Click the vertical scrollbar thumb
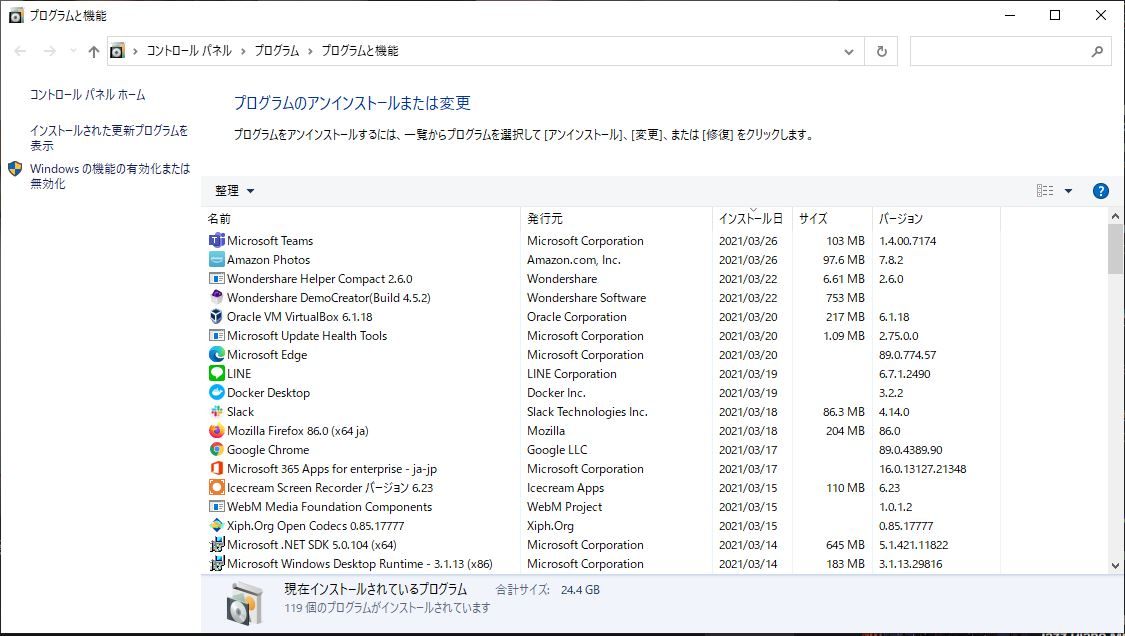Image resolution: width=1125 pixels, height=636 pixels. click(1115, 249)
